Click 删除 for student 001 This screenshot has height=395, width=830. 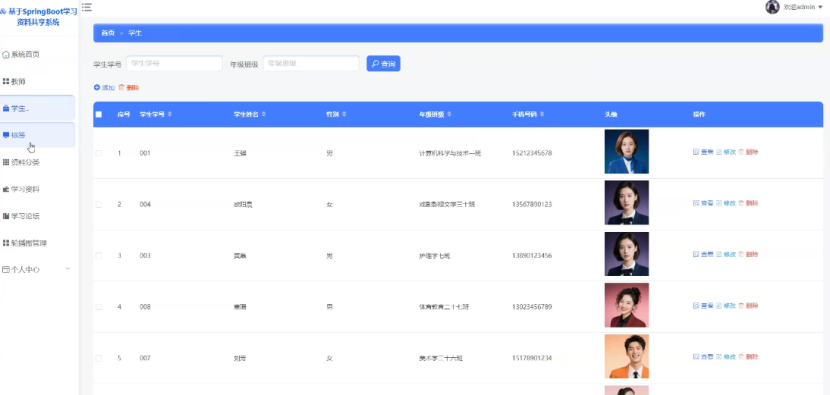(x=748, y=152)
